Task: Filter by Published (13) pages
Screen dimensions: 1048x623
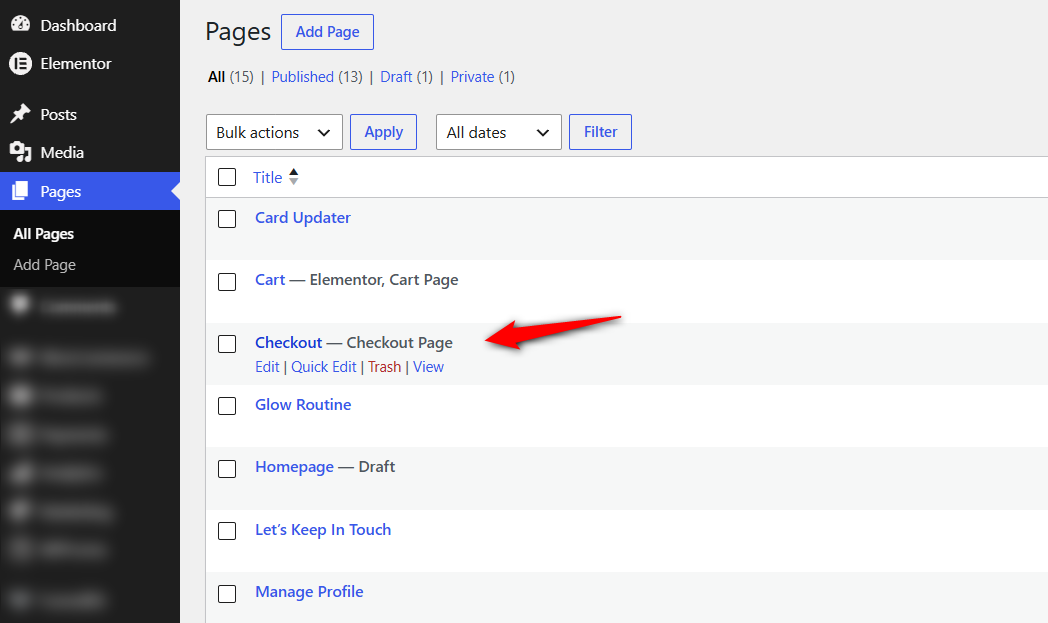Action: tap(317, 77)
